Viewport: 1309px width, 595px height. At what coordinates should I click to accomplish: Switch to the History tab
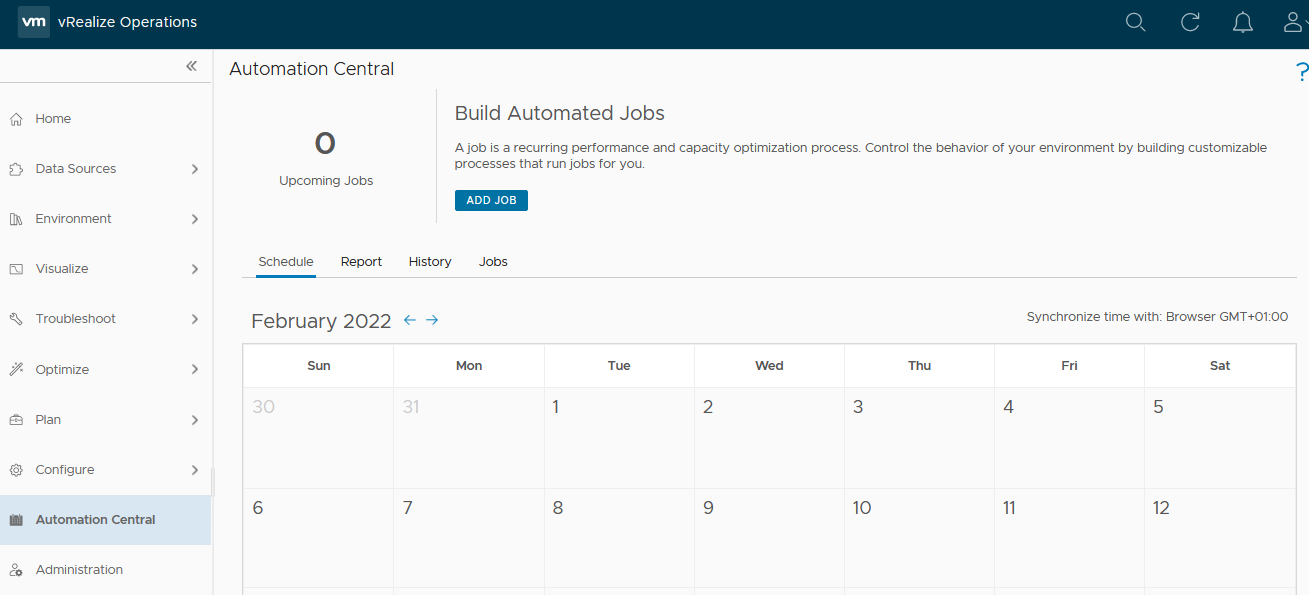tap(429, 261)
